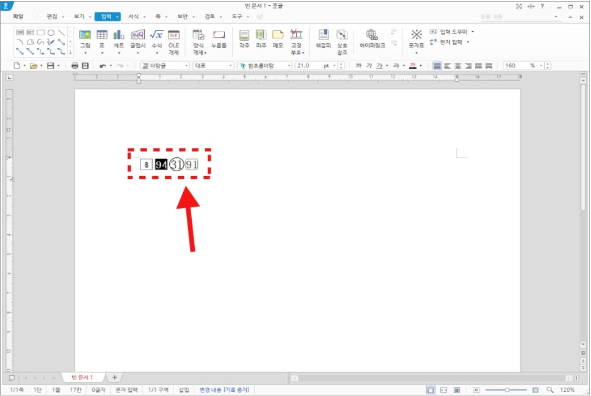Click the 변경 내용 status bar button
Viewport: 591px width, 396px height.
click(224, 390)
